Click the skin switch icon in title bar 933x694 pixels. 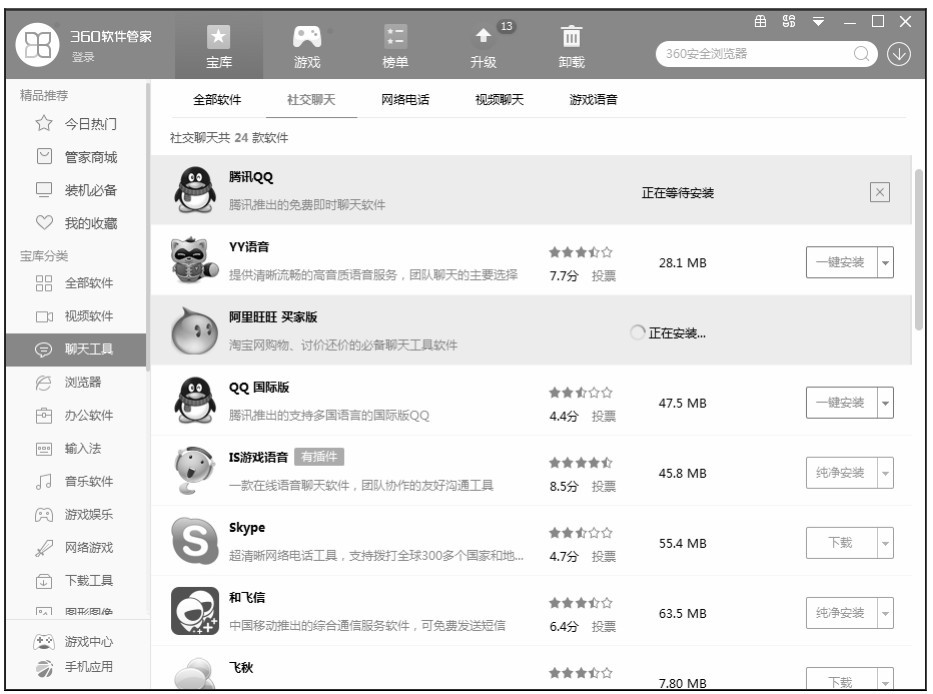[x=789, y=22]
